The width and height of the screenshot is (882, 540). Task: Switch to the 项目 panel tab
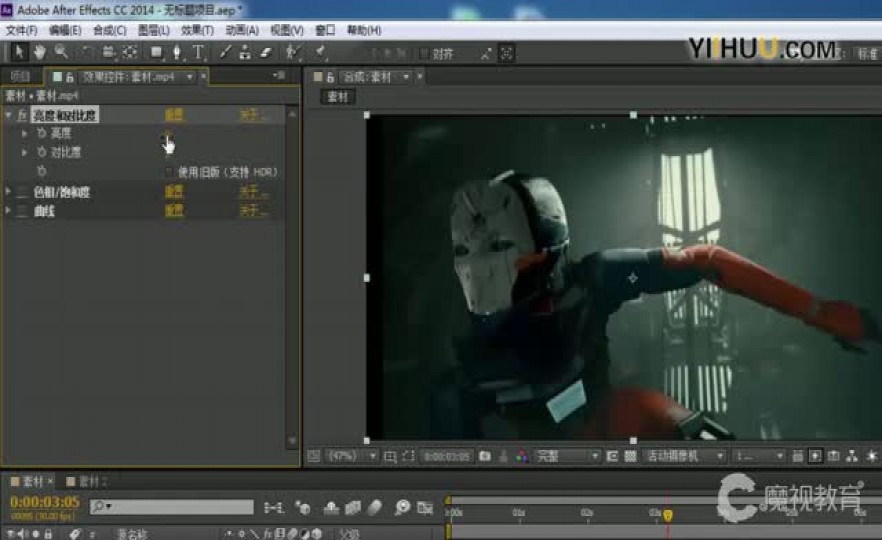click(x=20, y=76)
